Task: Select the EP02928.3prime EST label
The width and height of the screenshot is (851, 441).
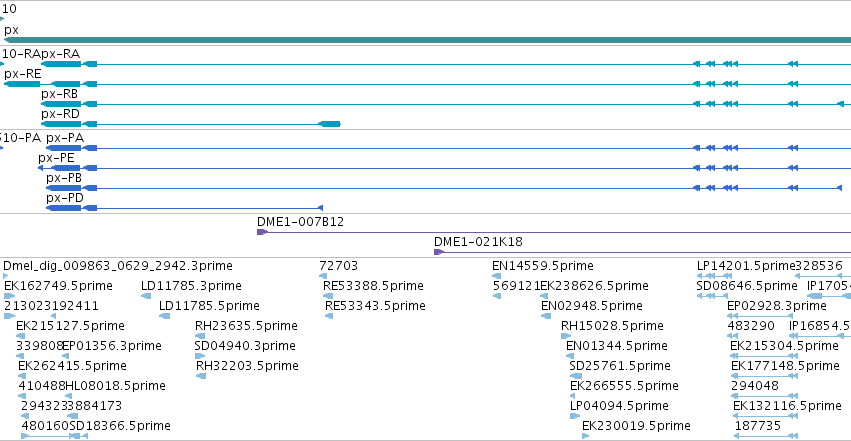Action: [x=777, y=306]
